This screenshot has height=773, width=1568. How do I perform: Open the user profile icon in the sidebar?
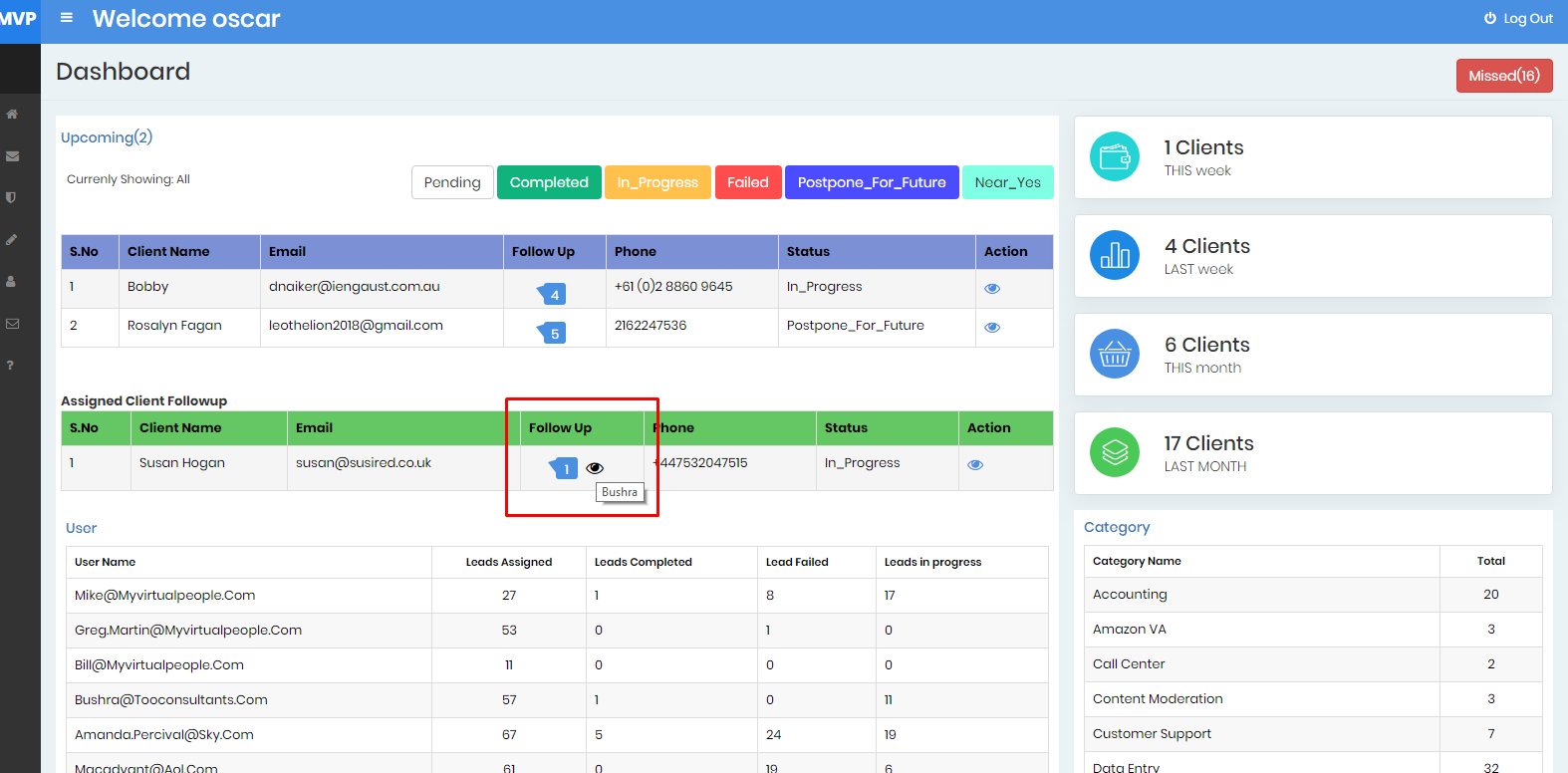point(12,282)
